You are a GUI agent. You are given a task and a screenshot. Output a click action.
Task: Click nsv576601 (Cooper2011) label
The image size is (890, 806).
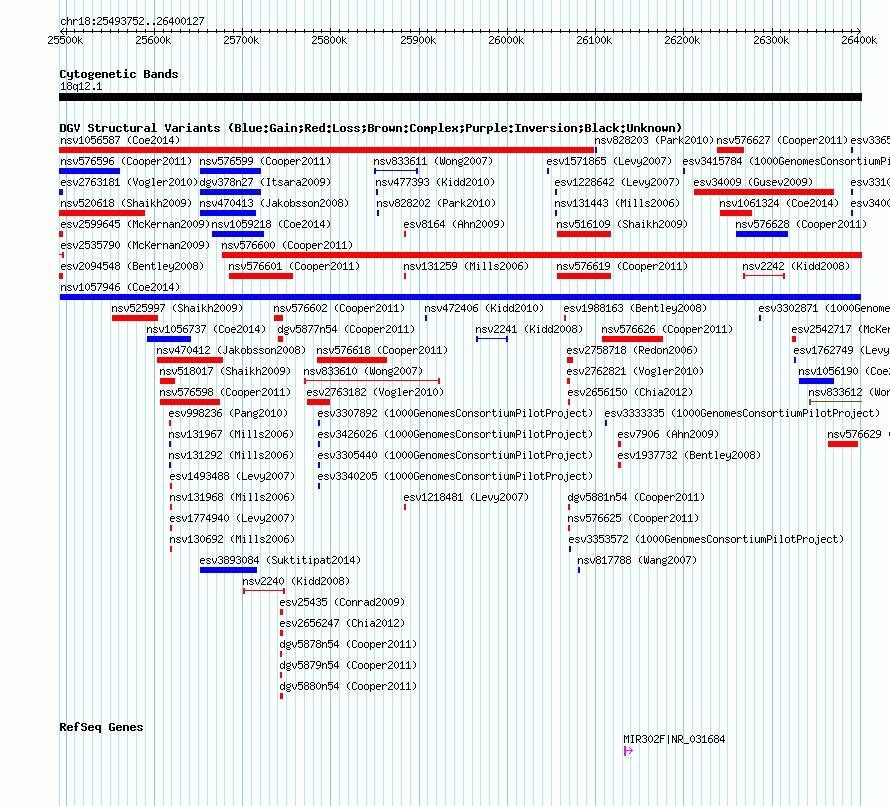(294, 266)
